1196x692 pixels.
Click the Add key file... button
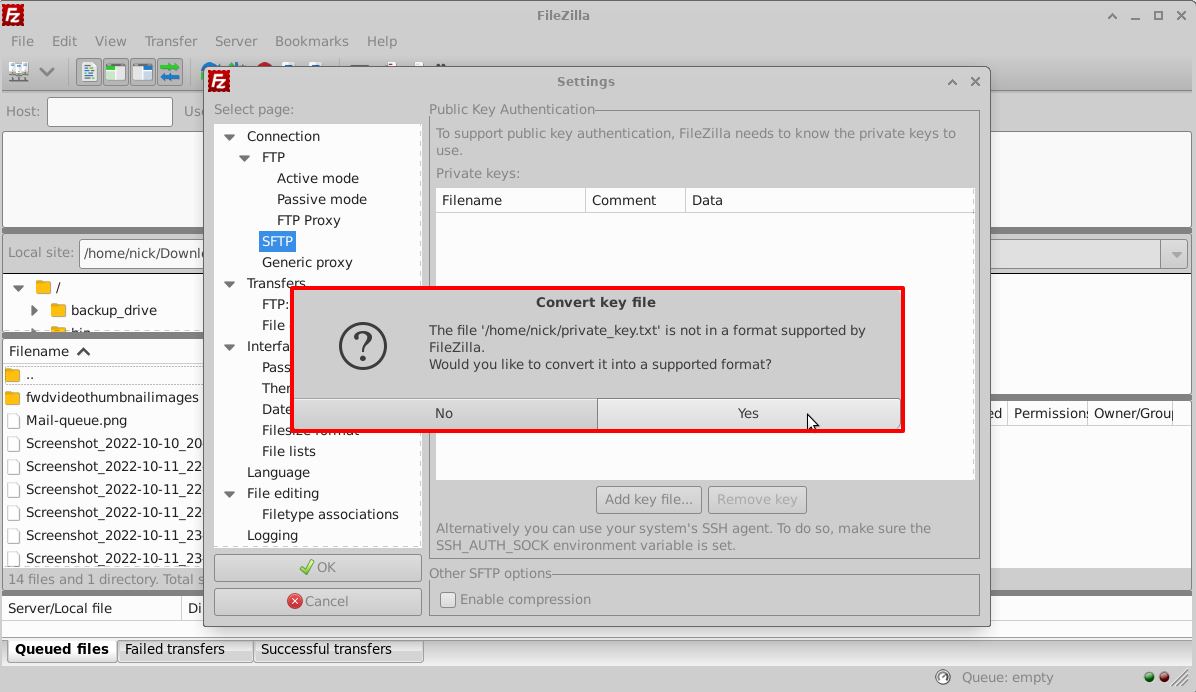click(649, 500)
